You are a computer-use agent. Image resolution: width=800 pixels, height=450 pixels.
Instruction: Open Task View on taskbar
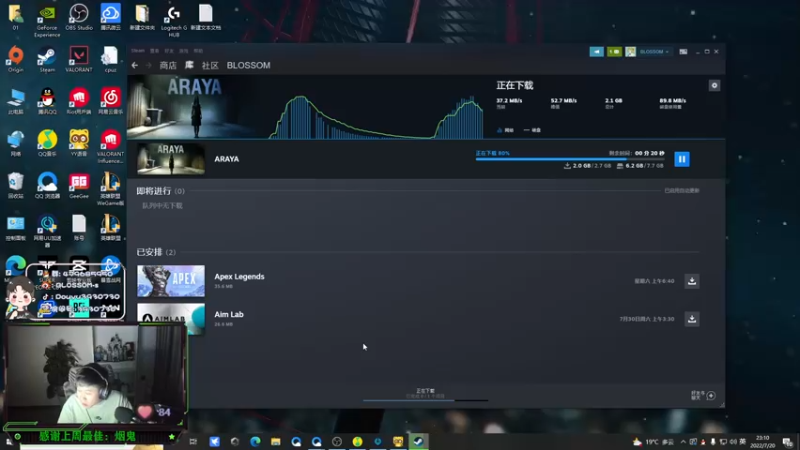tap(193, 441)
